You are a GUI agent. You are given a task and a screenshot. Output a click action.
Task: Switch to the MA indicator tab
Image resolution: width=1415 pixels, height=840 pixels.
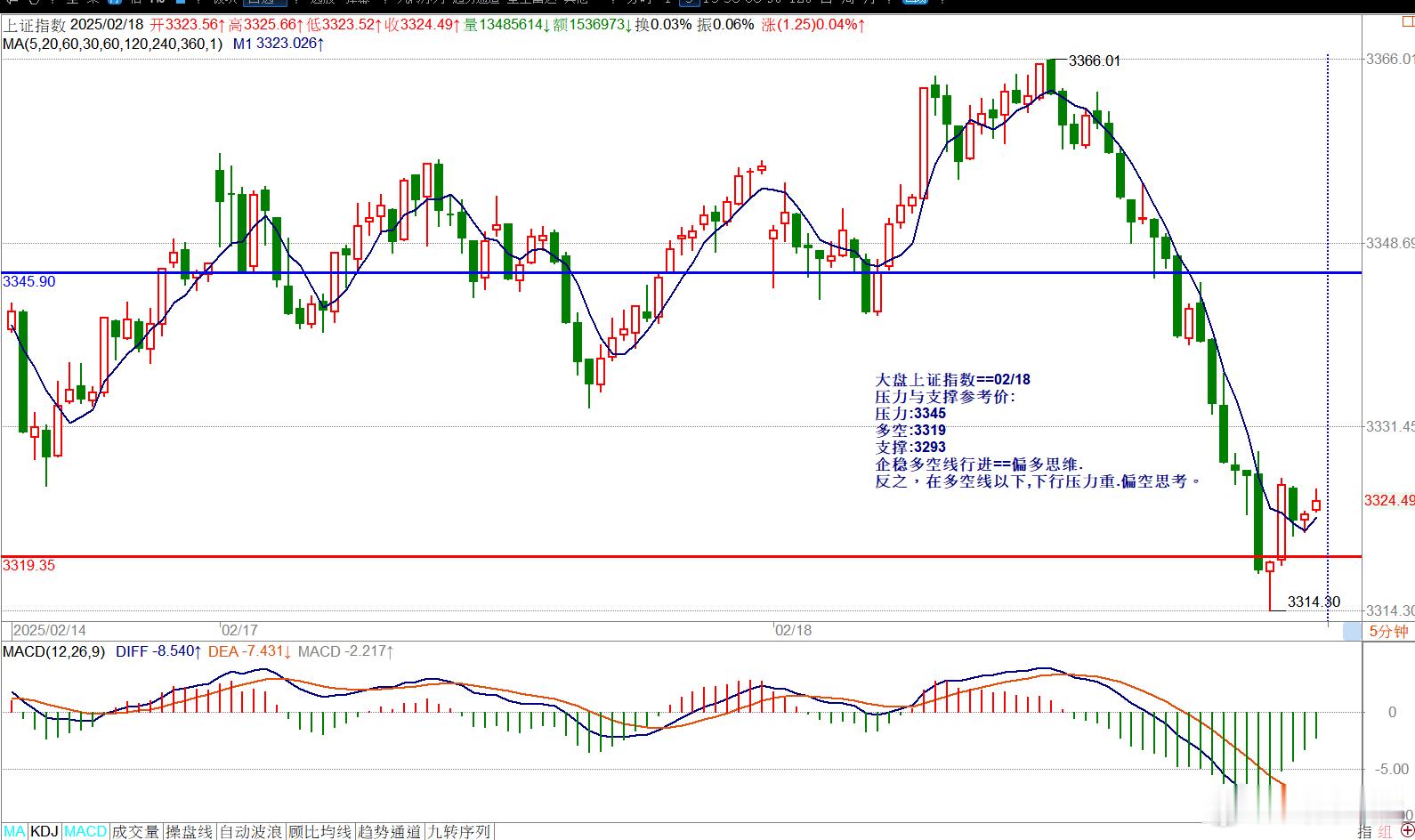[14, 831]
